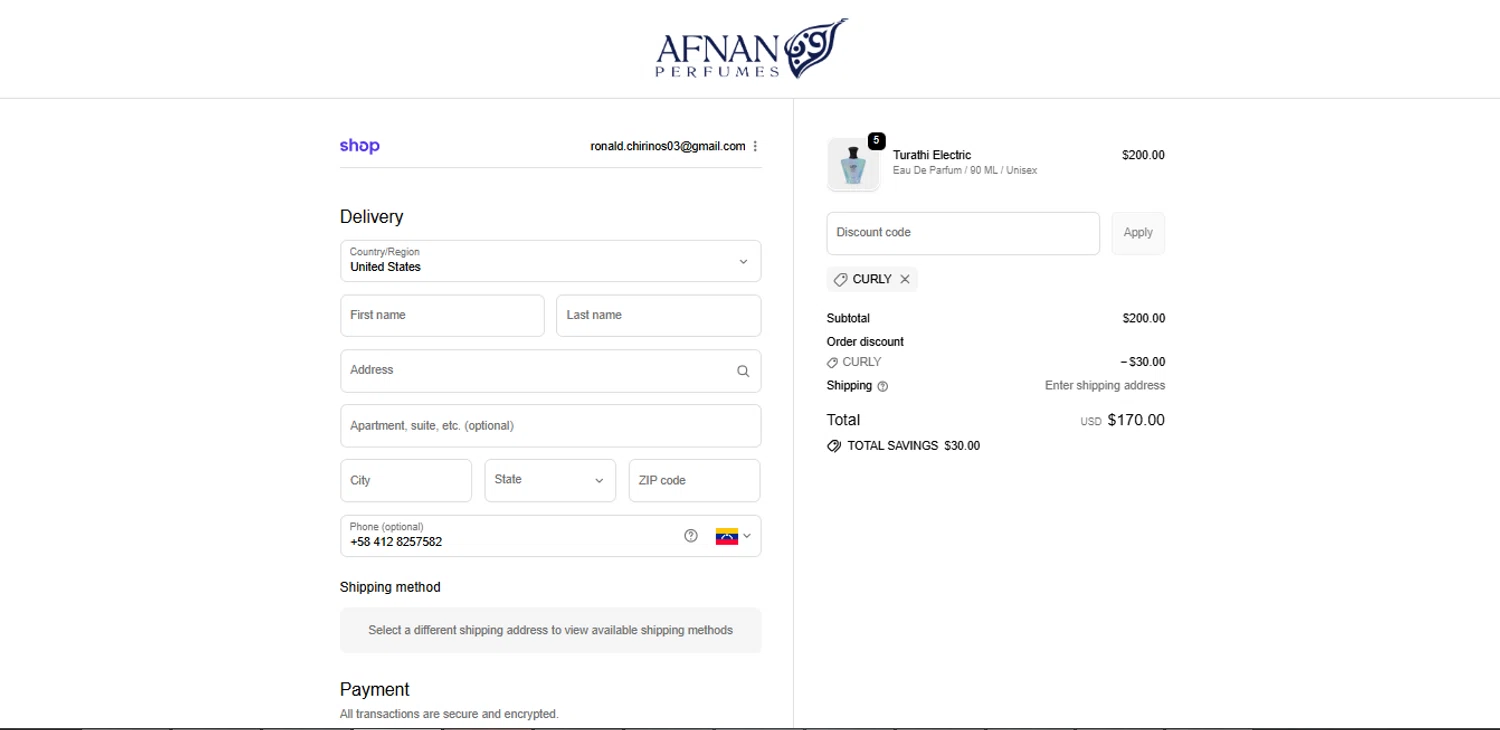This screenshot has height=730, width=1500.
Task: Click the Turathi Electric product name
Action: tap(932, 155)
